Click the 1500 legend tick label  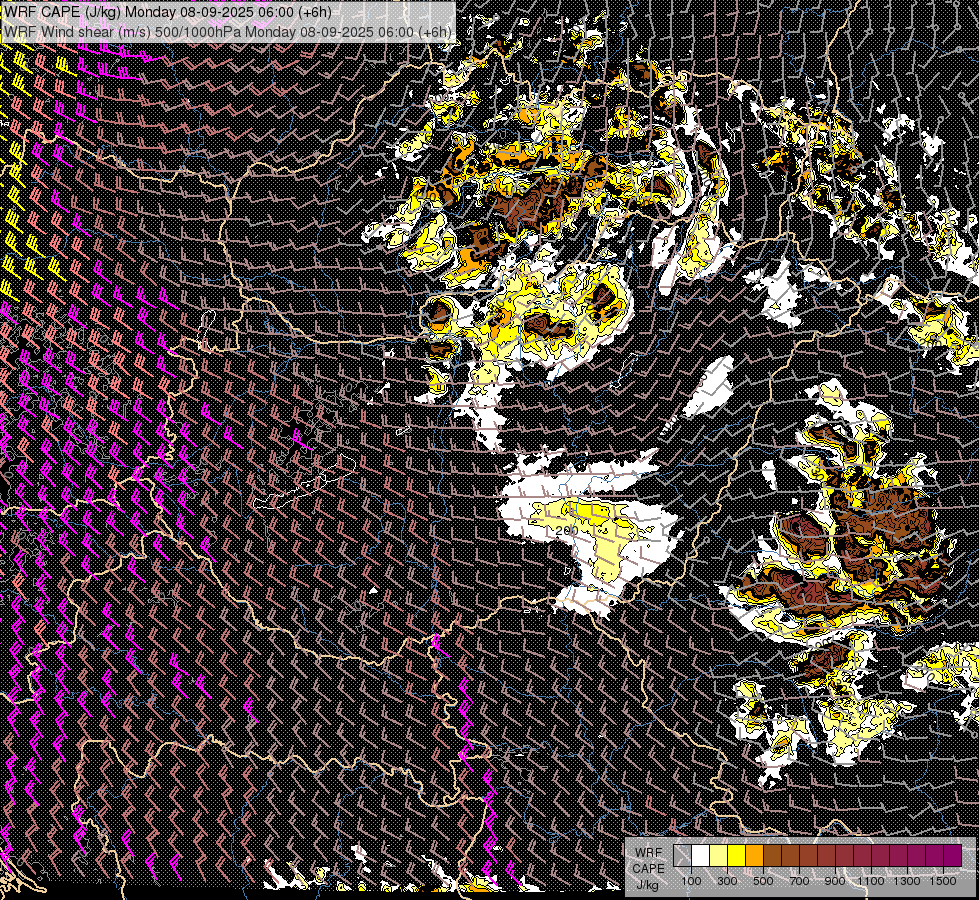(943, 881)
